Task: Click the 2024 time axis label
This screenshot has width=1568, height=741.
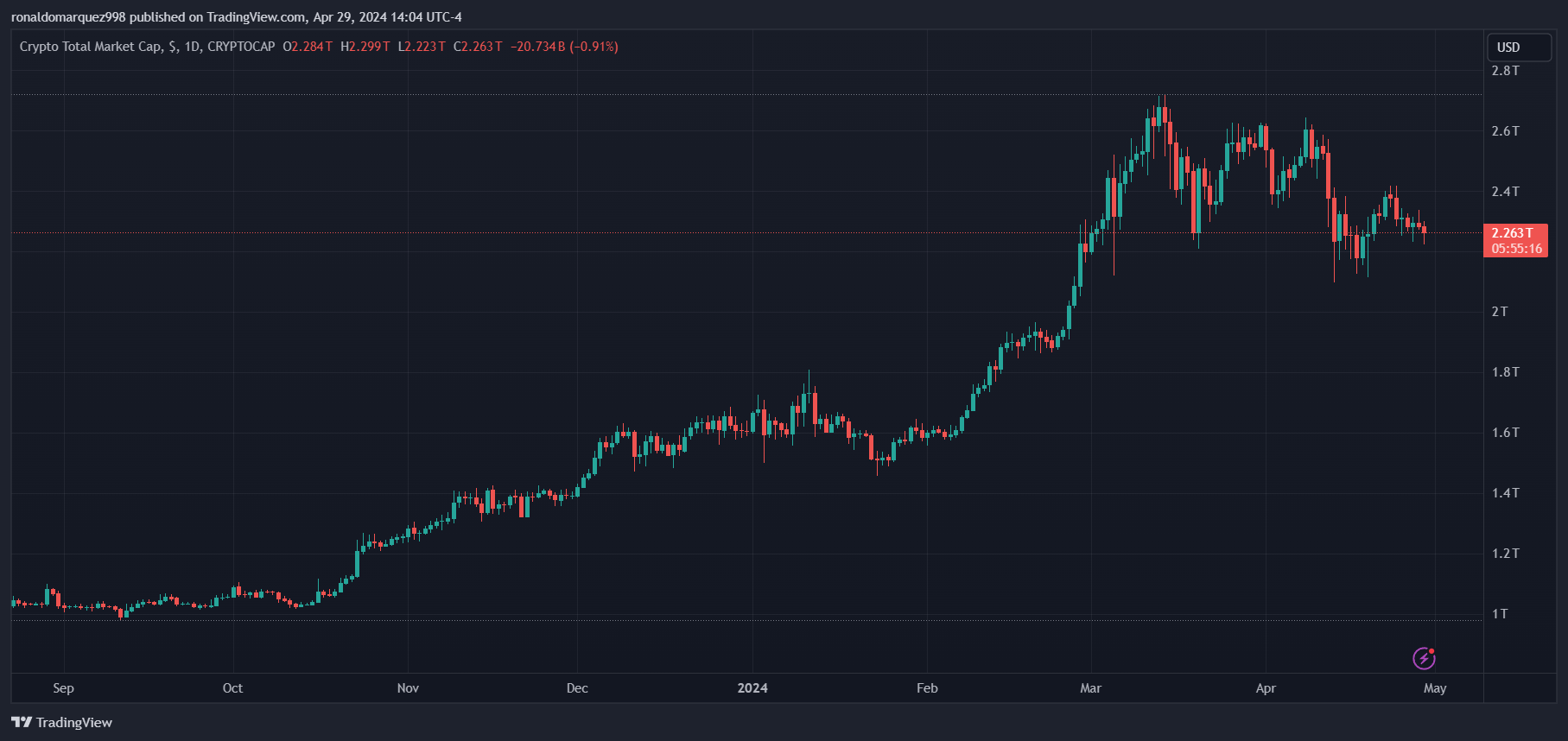Action: point(752,688)
